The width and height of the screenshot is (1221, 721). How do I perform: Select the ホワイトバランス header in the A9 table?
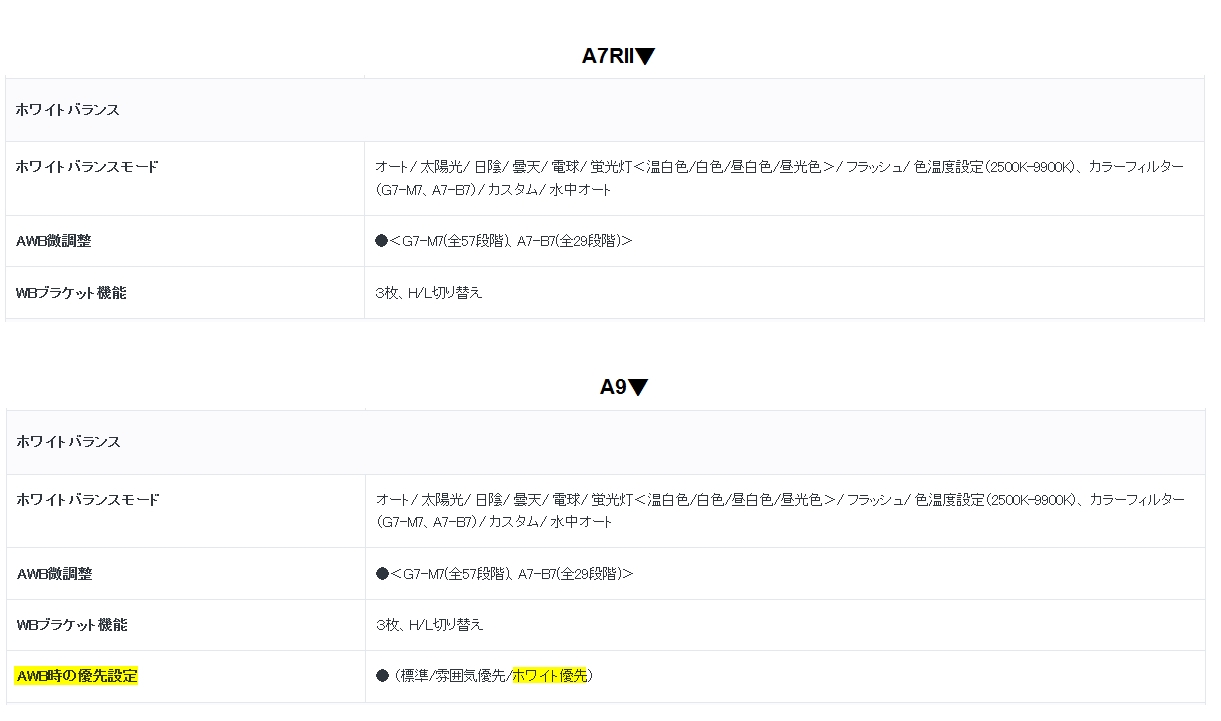tap(68, 442)
